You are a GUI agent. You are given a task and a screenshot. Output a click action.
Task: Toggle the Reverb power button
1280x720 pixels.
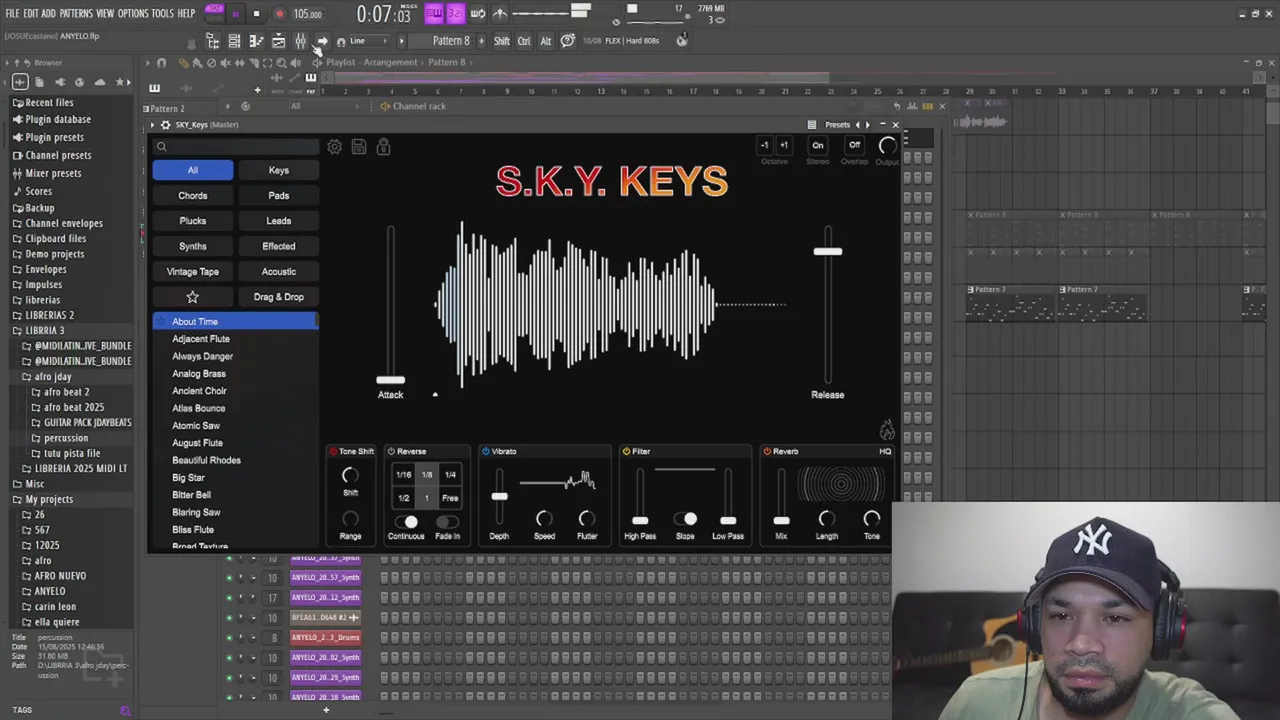pyautogui.click(x=767, y=451)
